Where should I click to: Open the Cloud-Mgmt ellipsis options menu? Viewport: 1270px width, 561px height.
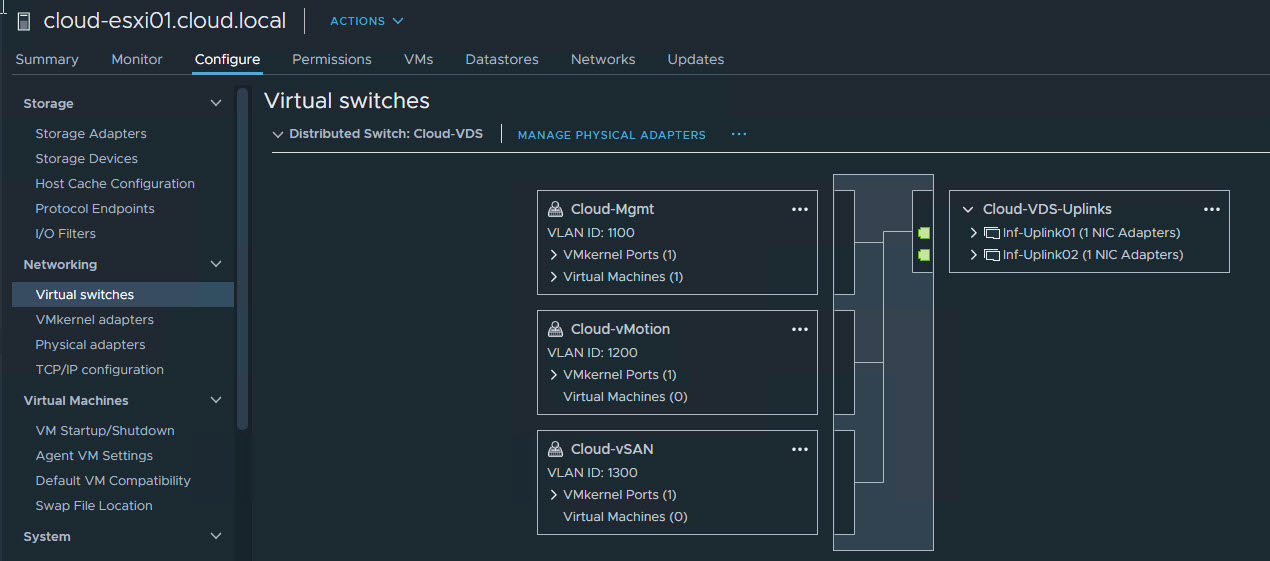(799, 210)
